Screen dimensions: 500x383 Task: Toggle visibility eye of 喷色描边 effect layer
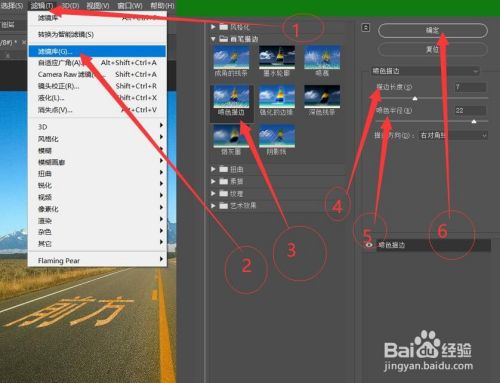click(x=369, y=245)
